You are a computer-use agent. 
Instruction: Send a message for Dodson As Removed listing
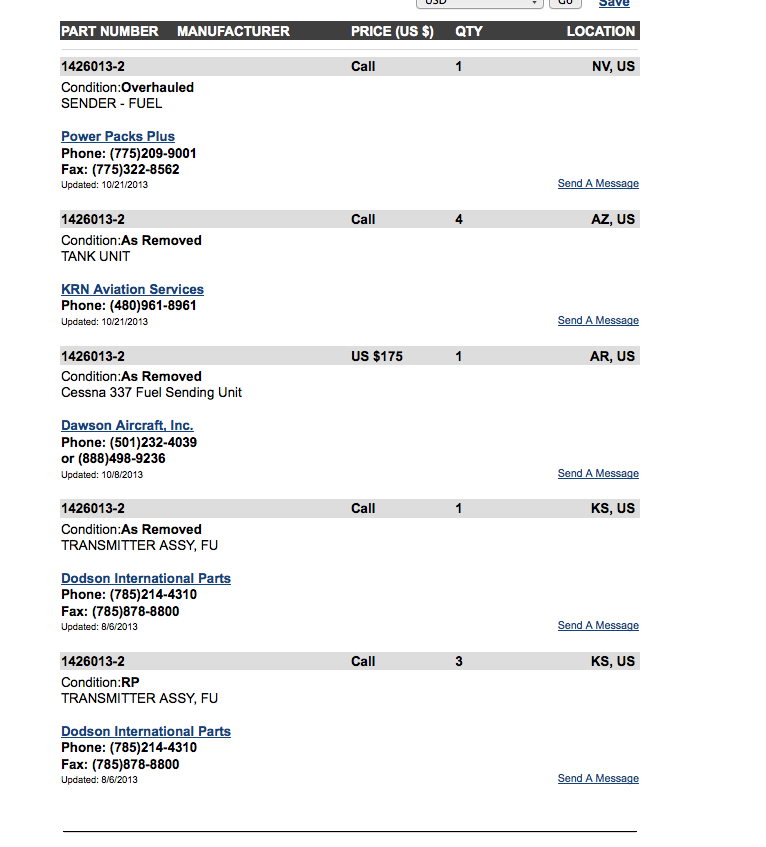pyautogui.click(x=598, y=626)
